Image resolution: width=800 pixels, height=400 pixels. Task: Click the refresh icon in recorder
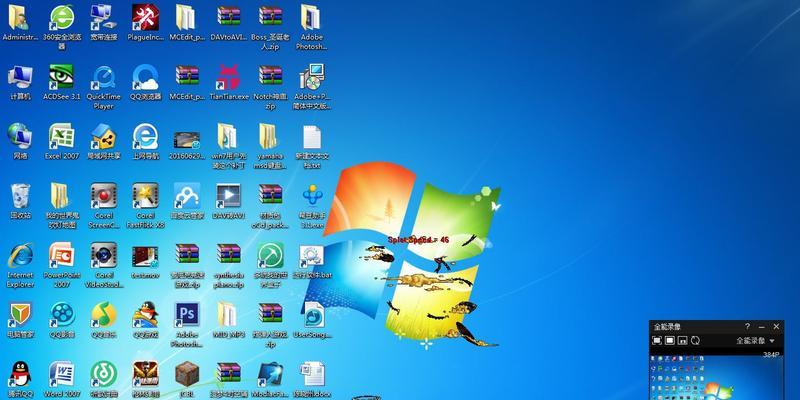(695, 340)
